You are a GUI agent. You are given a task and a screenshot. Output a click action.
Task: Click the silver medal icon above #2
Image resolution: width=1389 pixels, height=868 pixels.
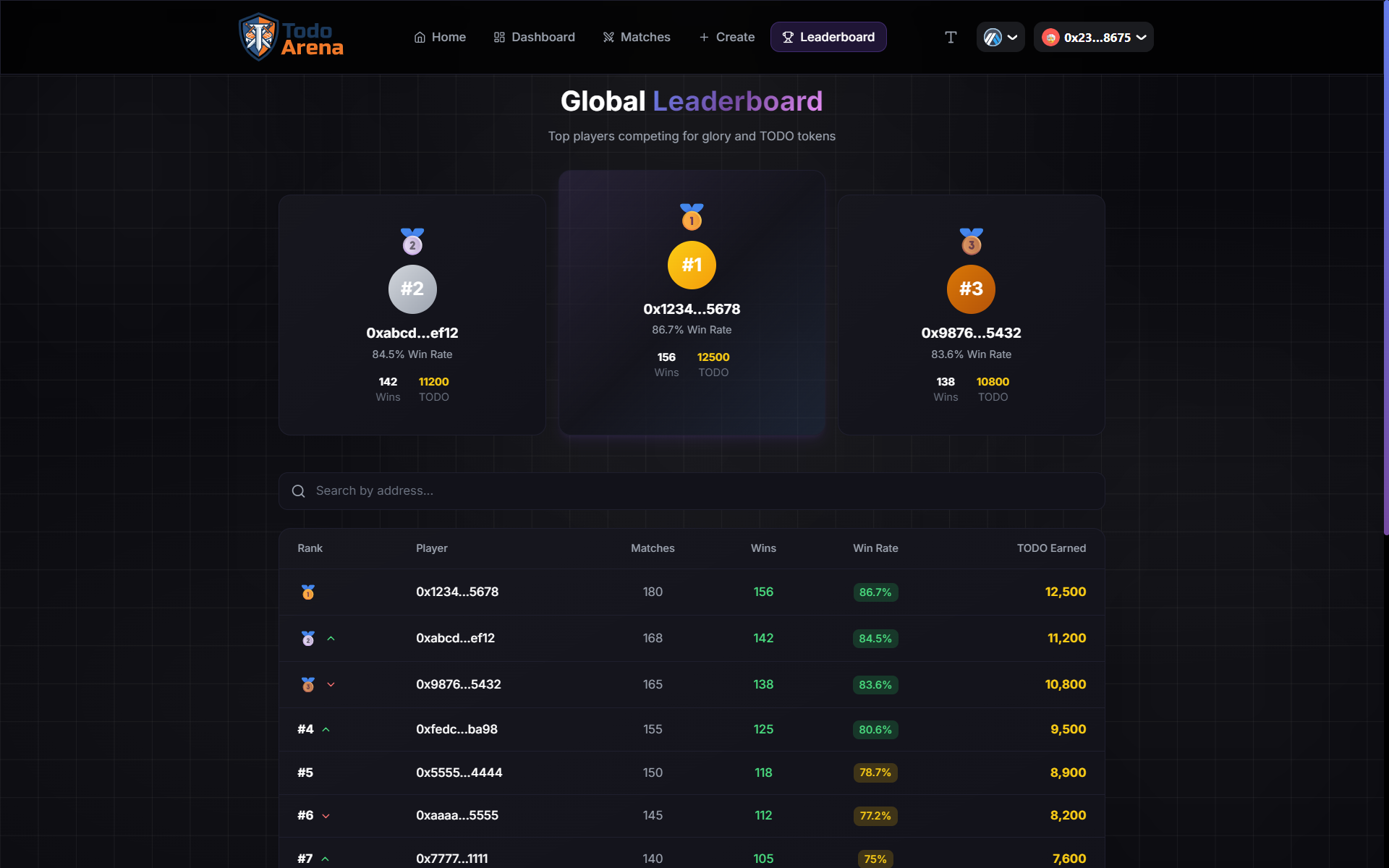click(x=412, y=241)
